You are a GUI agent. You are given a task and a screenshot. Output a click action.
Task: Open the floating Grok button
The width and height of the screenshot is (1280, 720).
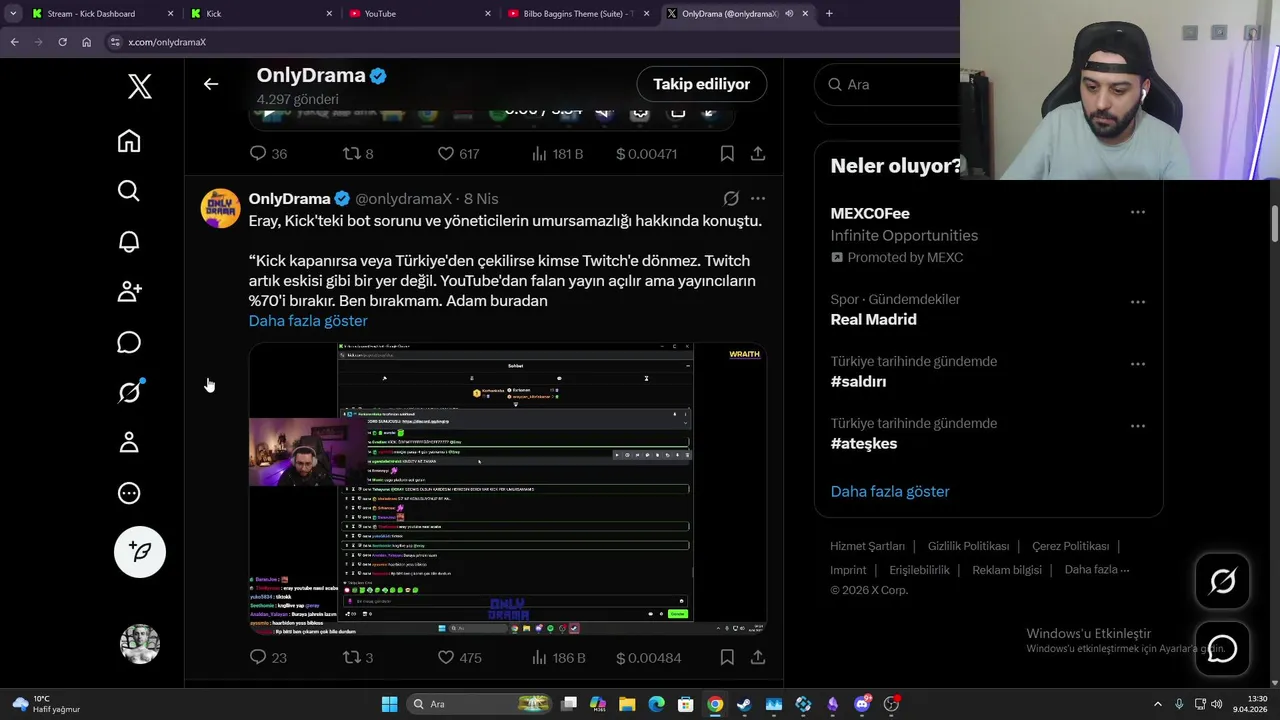coord(1223,581)
